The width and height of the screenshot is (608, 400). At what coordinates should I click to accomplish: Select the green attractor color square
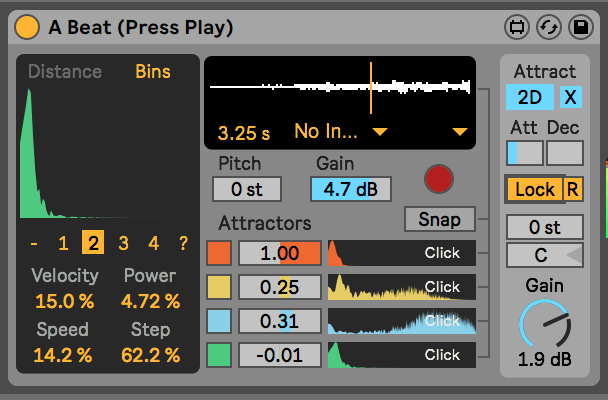220,355
